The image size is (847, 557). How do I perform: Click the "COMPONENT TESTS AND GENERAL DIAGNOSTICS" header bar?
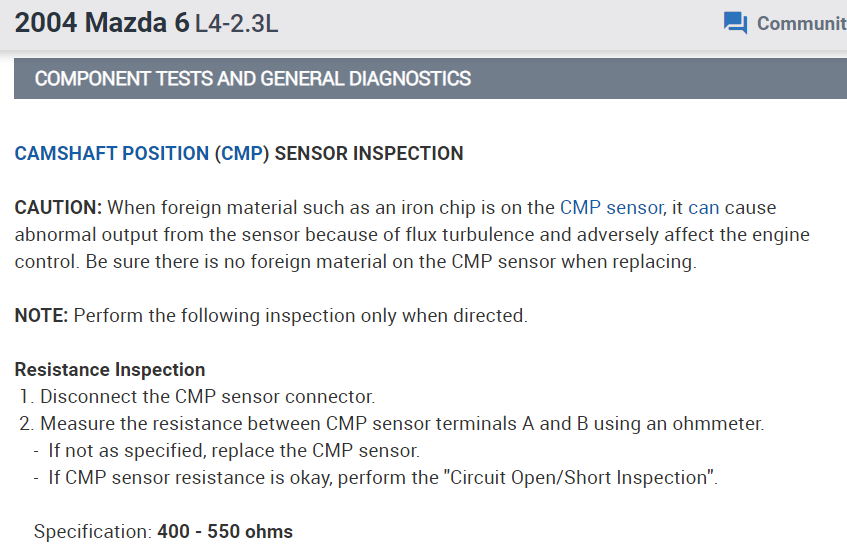[x=253, y=78]
